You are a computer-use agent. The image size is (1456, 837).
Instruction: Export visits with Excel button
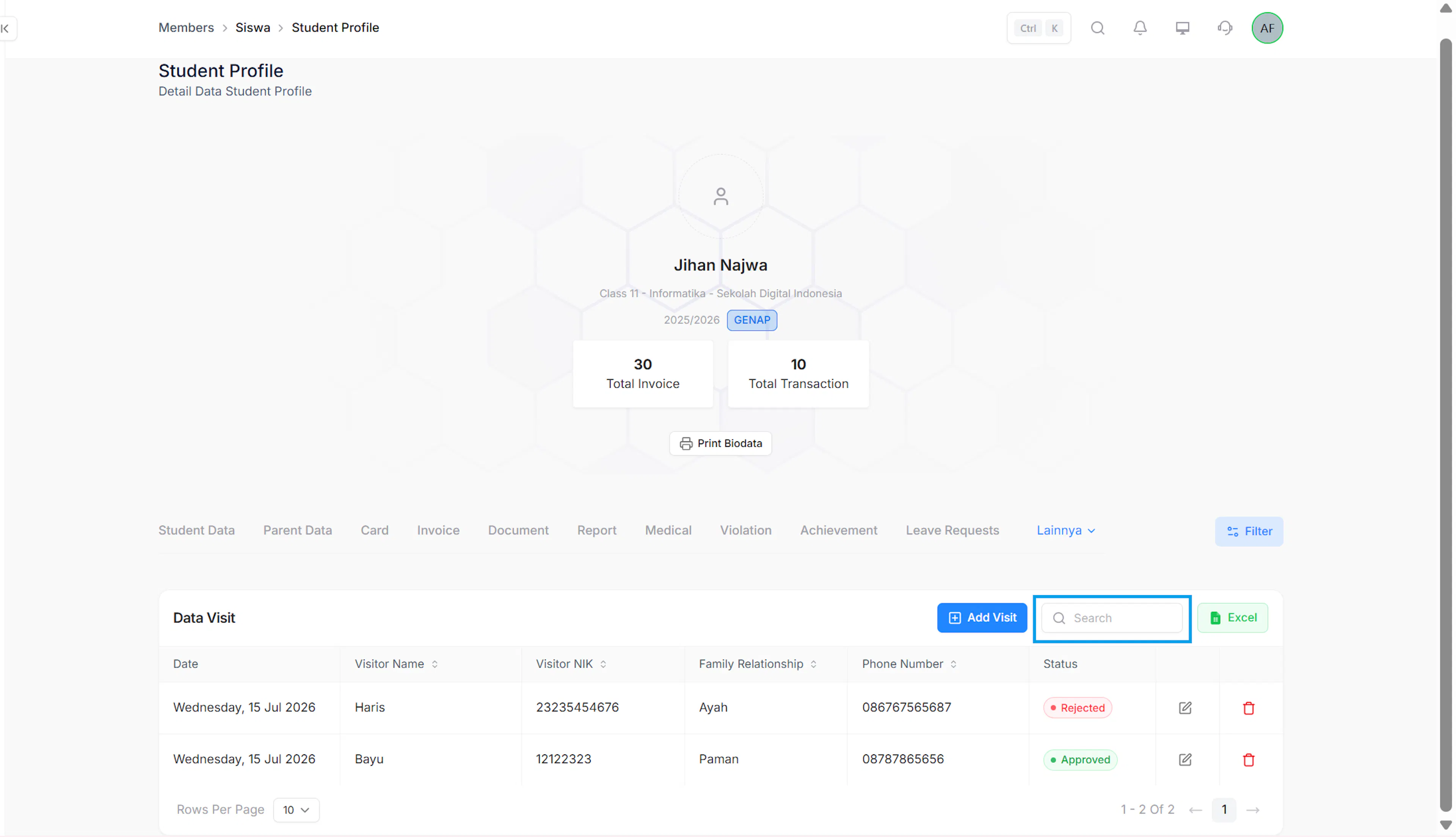pos(1232,618)
